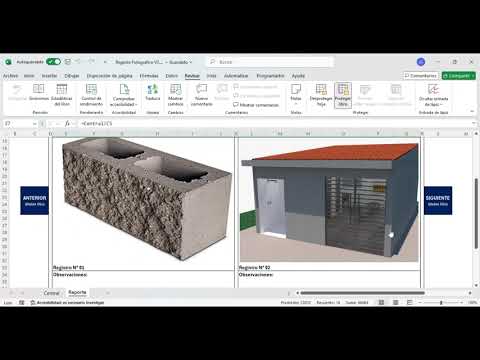
Task: Click Observaciones under Registro 01
Action: (x=70, y=275)
